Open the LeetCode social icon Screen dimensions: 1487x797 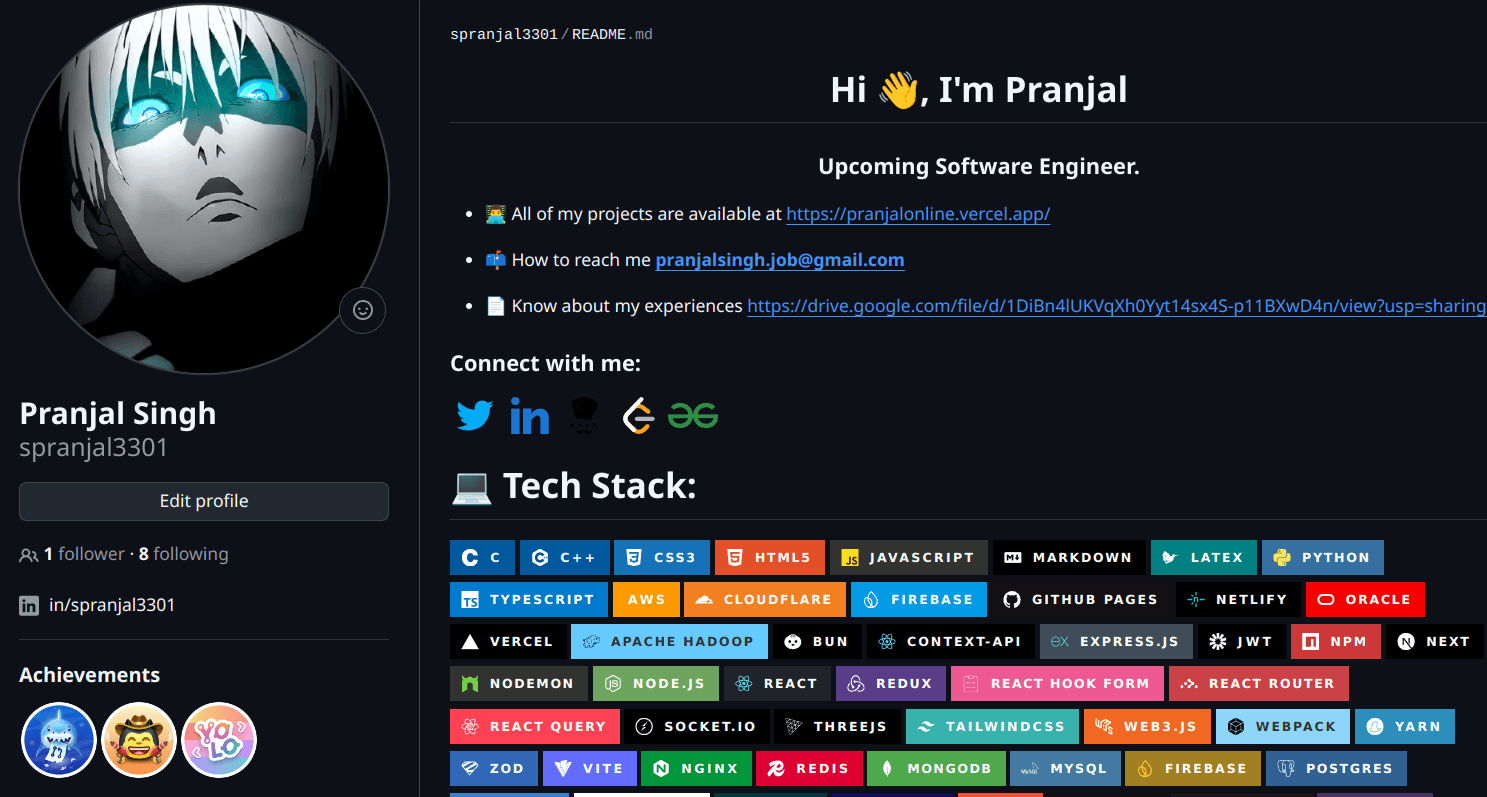[x=637, y=415]
